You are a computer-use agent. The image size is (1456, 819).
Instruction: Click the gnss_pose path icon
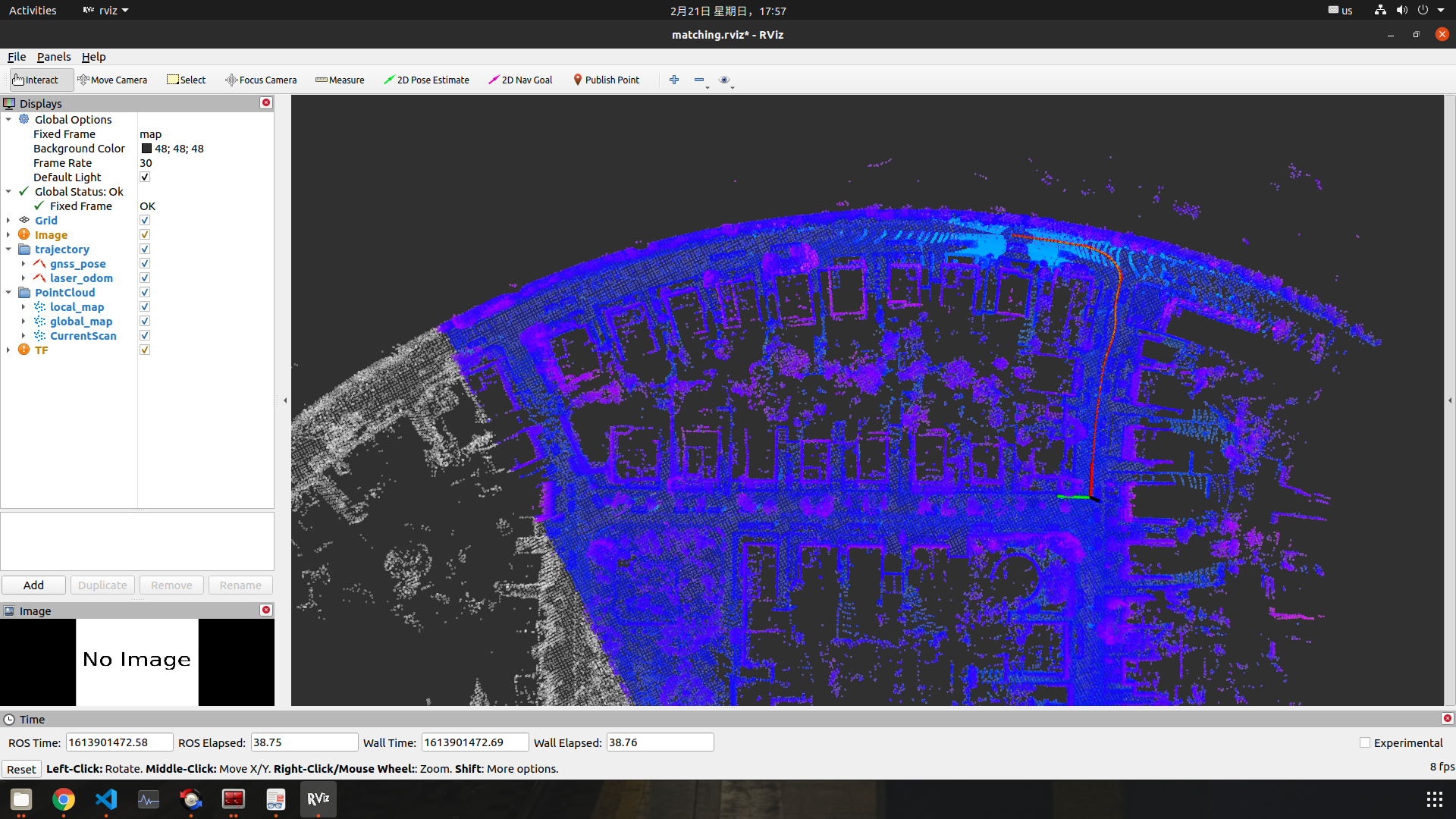39,263
